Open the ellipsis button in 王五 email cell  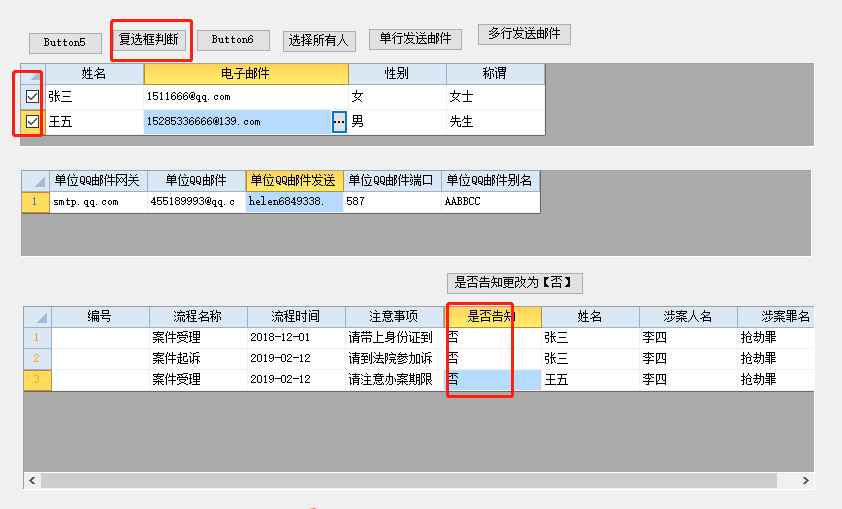pyautogui.click(x=339, y=122)
